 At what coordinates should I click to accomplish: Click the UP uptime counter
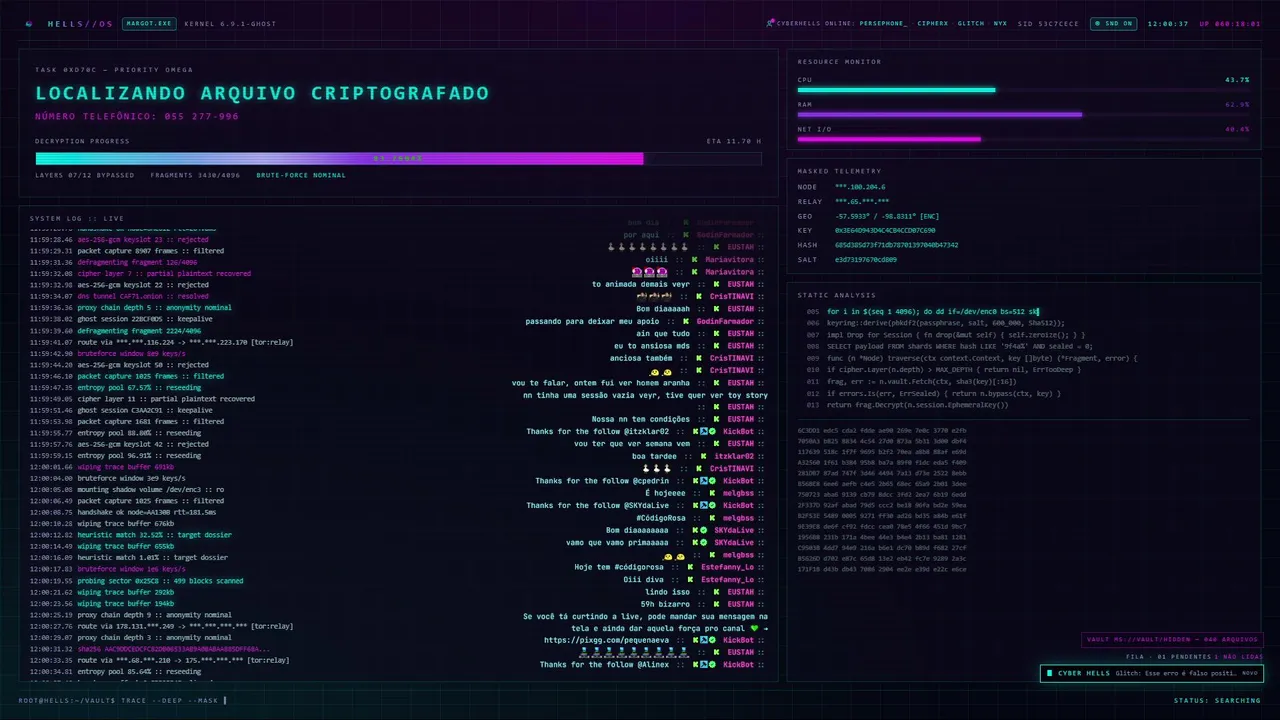pyautogui.click(x=1230, y=23)
